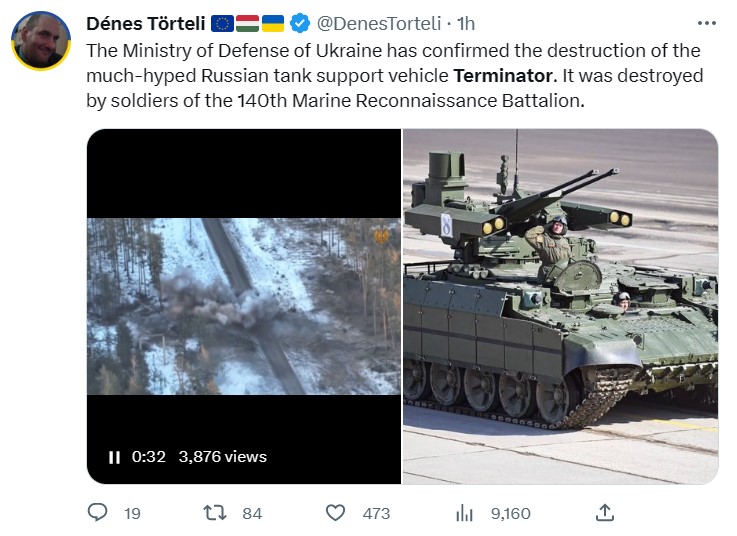
Task: Click the reply speech bubble icon
Action: (98, 513)
